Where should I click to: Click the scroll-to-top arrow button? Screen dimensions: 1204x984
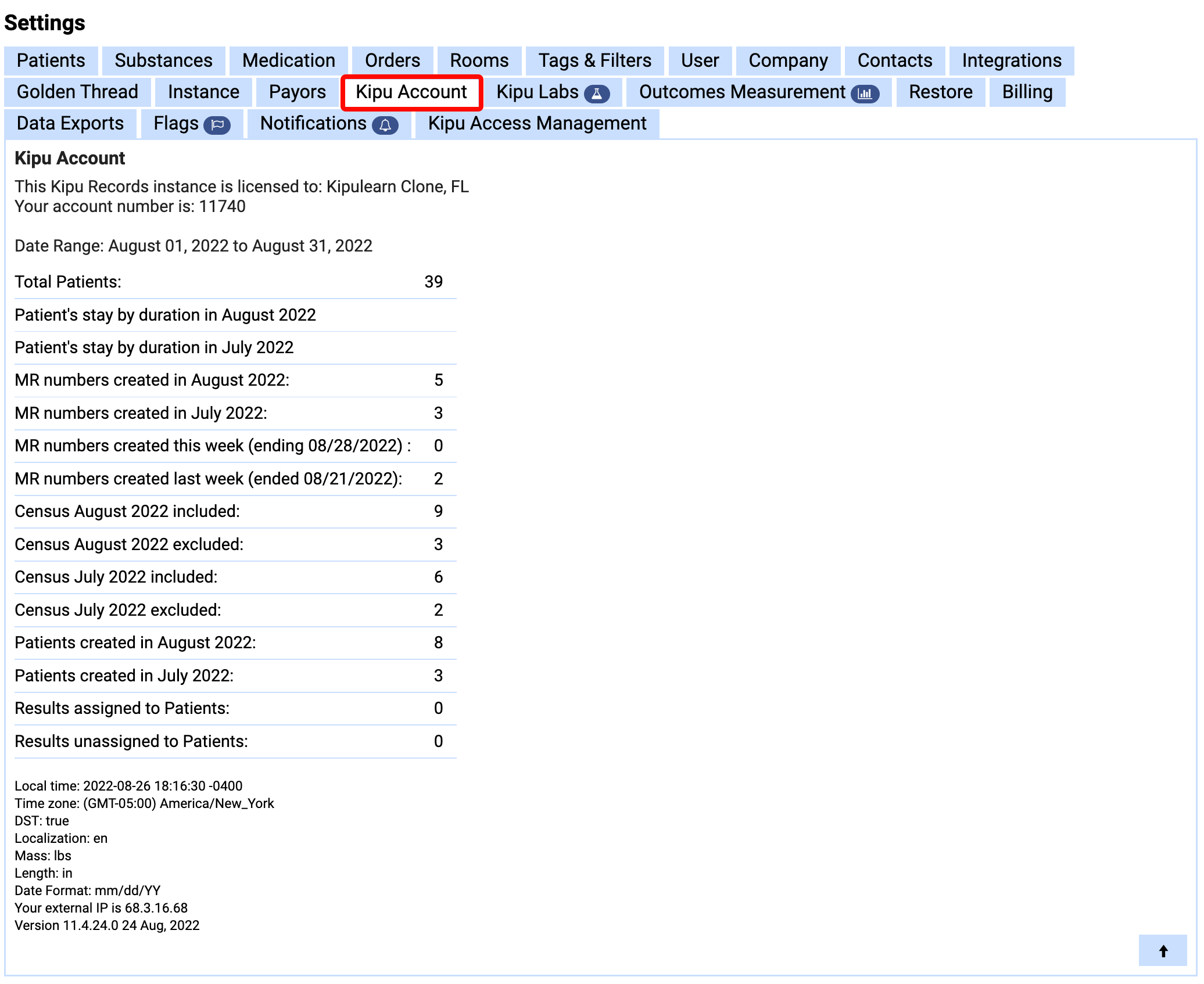tap(1163, 950)
